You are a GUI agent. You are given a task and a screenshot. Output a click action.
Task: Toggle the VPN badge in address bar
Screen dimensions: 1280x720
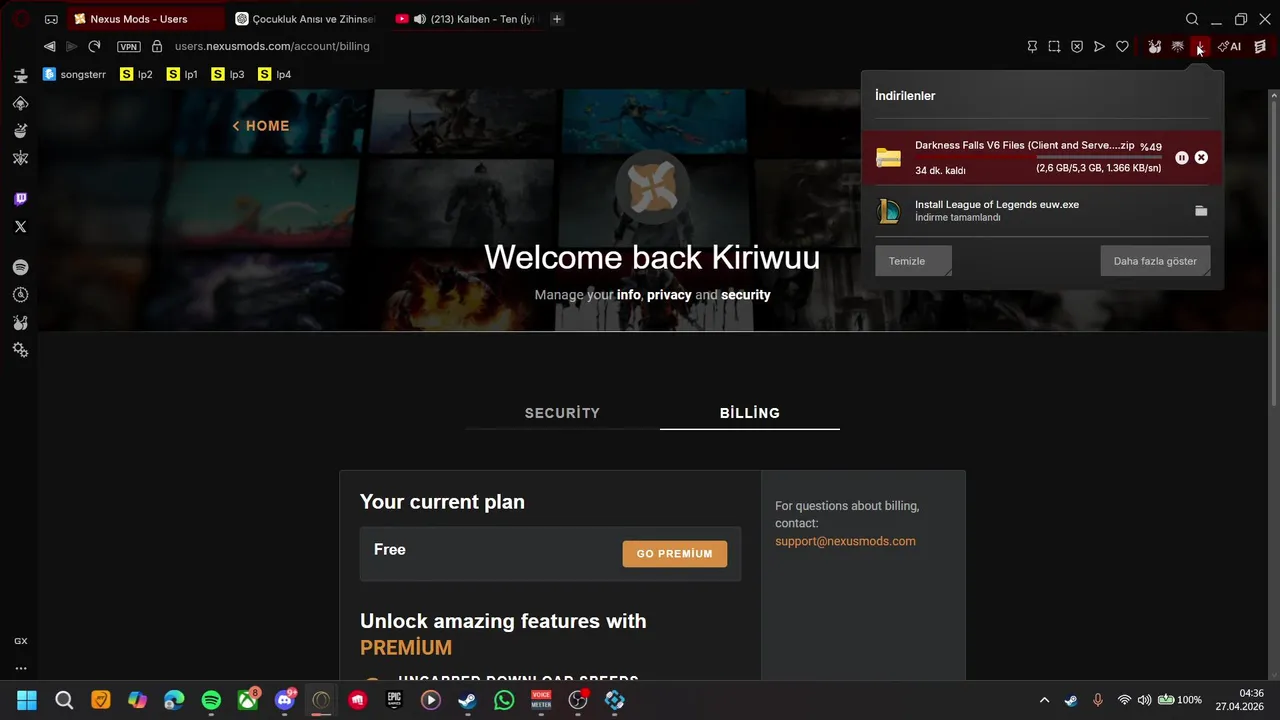[x=128, y=46]
